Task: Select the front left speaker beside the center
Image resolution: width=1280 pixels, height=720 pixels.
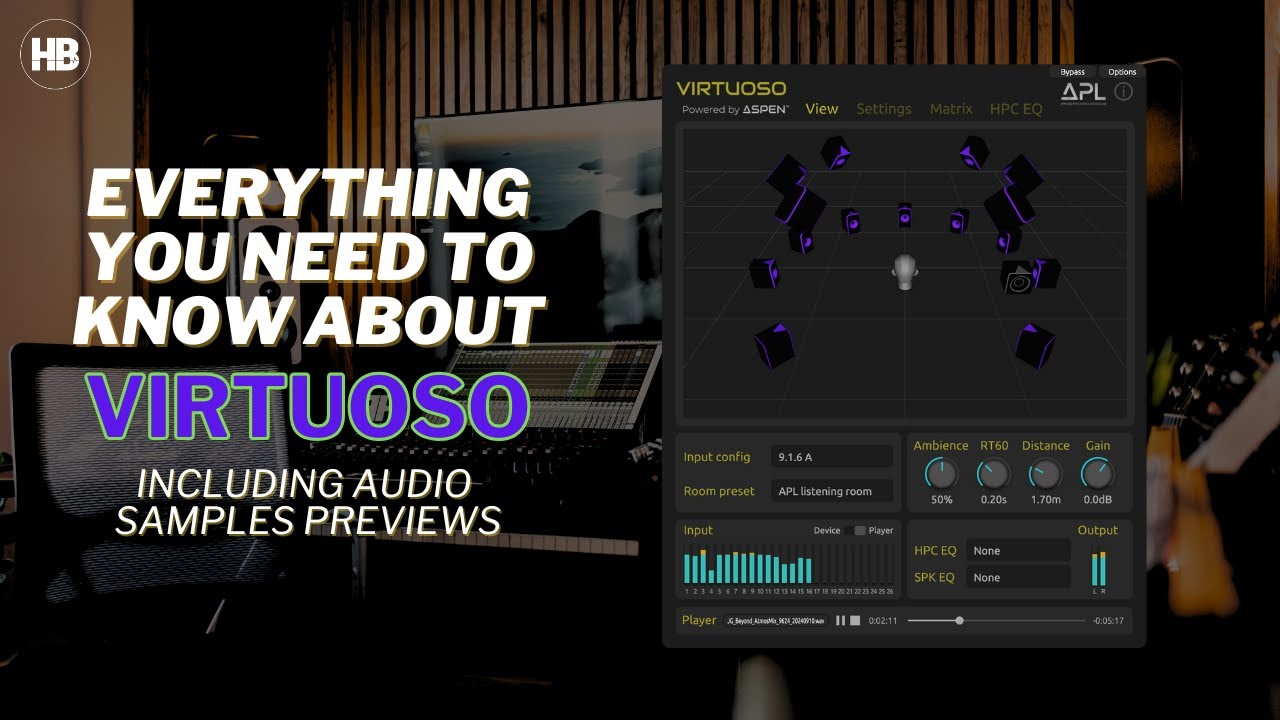Action: 851,221
